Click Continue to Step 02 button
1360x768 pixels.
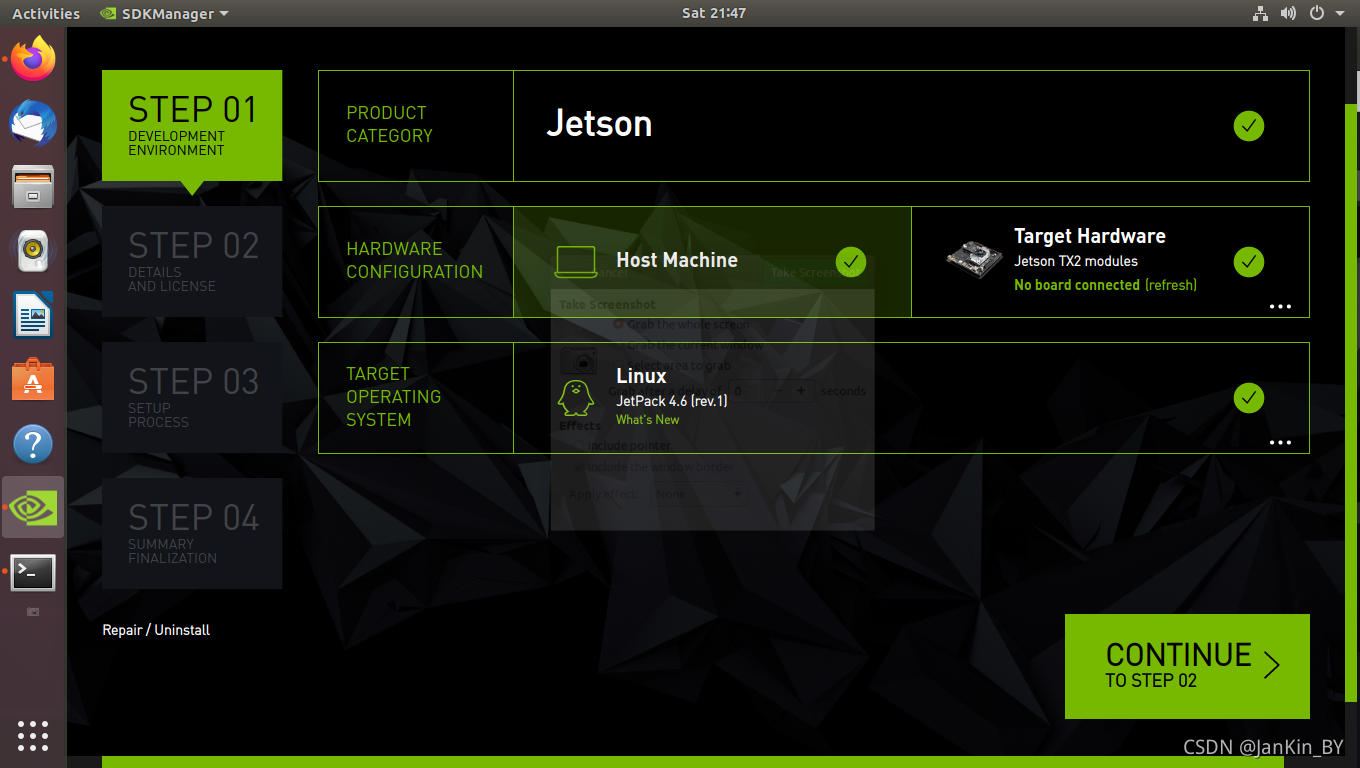pyautogui.click(x=1187, y=666)
